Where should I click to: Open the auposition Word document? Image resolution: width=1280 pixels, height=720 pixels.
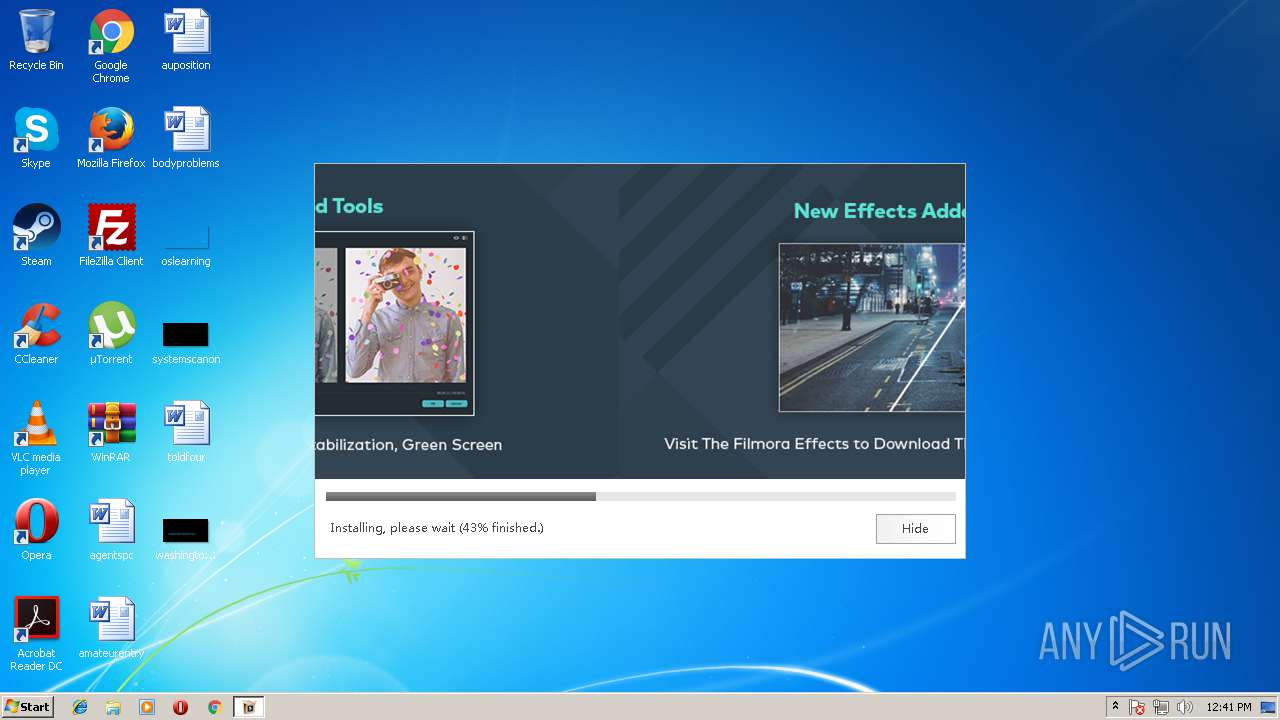click(x=186, y=40)
